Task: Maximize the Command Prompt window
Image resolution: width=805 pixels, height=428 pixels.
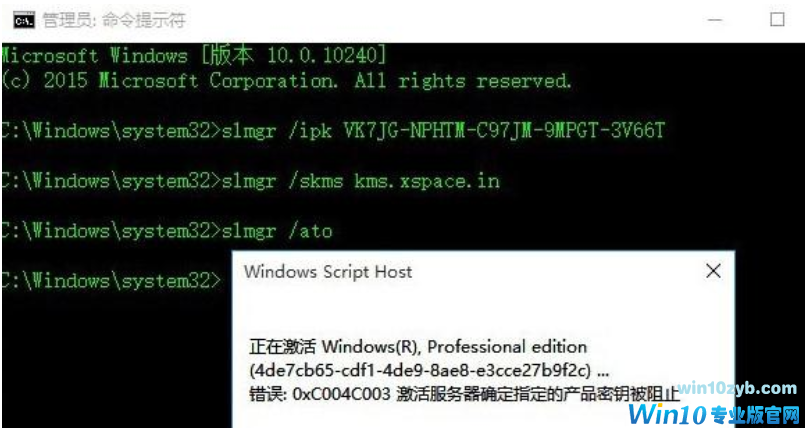Action: 777,20
